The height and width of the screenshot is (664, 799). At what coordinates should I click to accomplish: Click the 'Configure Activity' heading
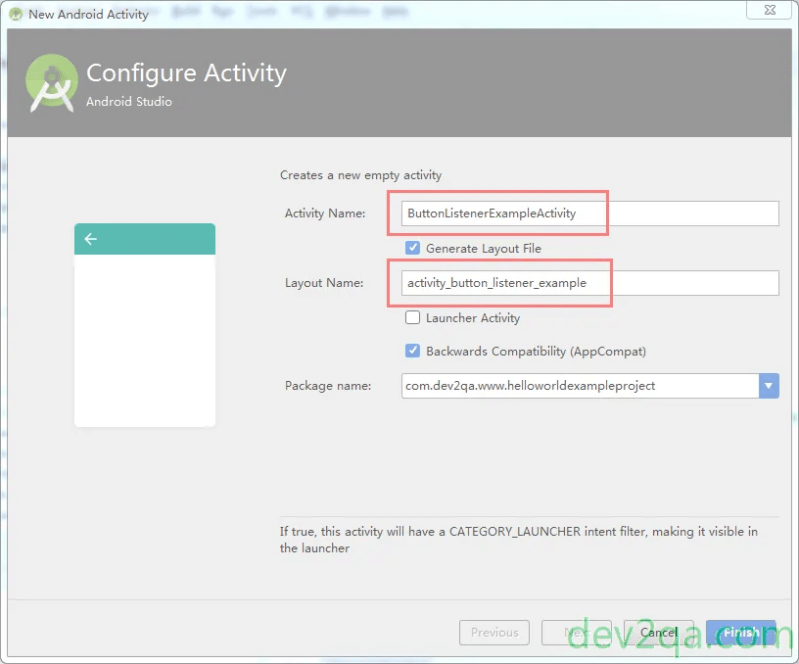click(x=187, y=73)
